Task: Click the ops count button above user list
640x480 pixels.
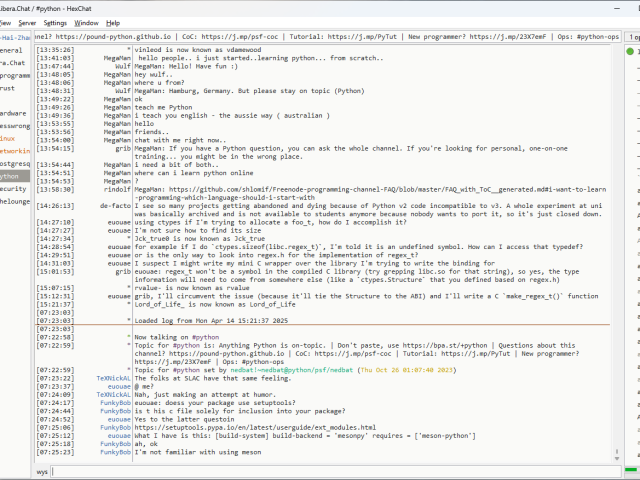Action: coord(633,36)
